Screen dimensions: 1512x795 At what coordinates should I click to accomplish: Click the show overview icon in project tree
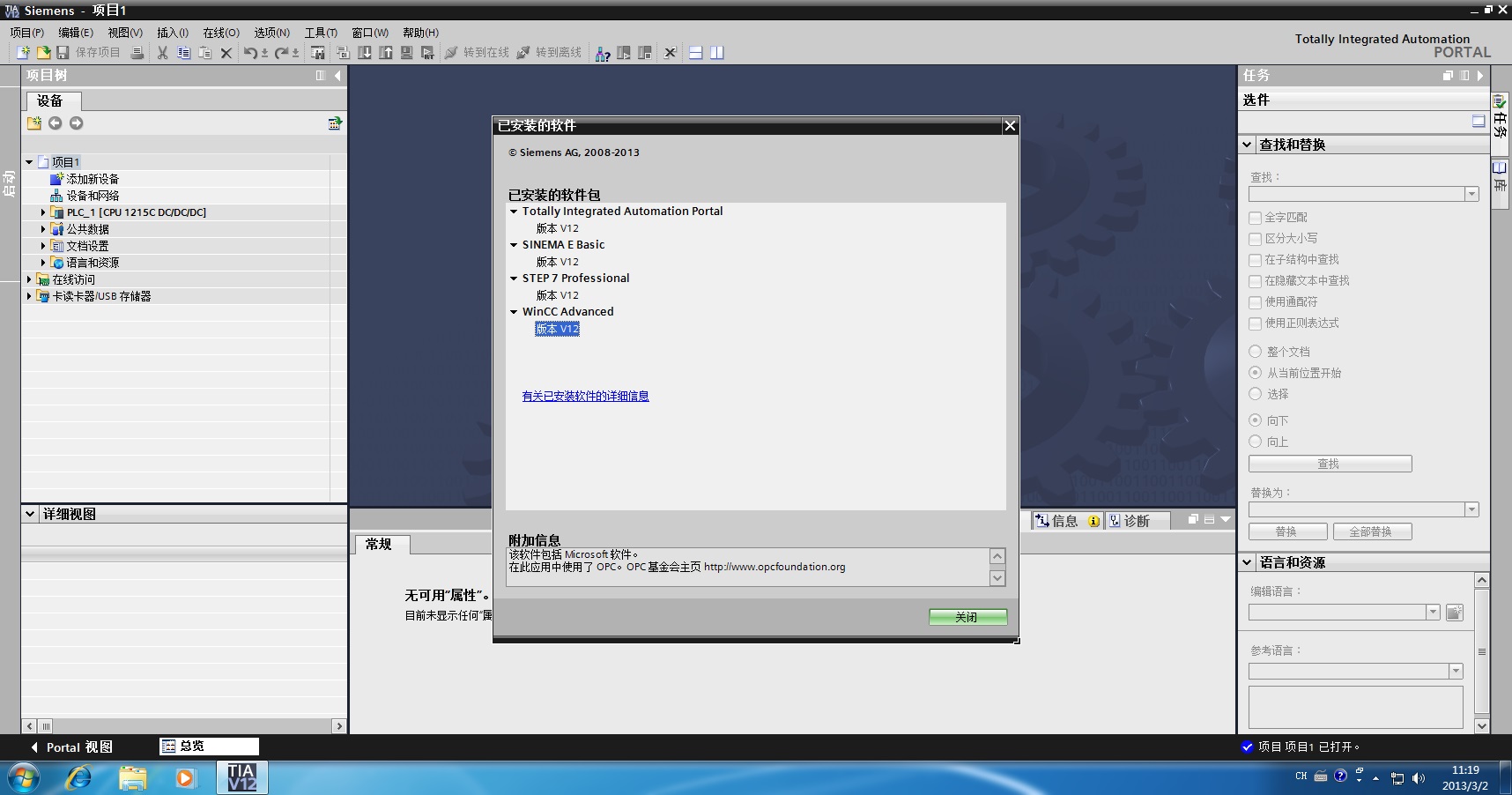(x=335, y=123)
